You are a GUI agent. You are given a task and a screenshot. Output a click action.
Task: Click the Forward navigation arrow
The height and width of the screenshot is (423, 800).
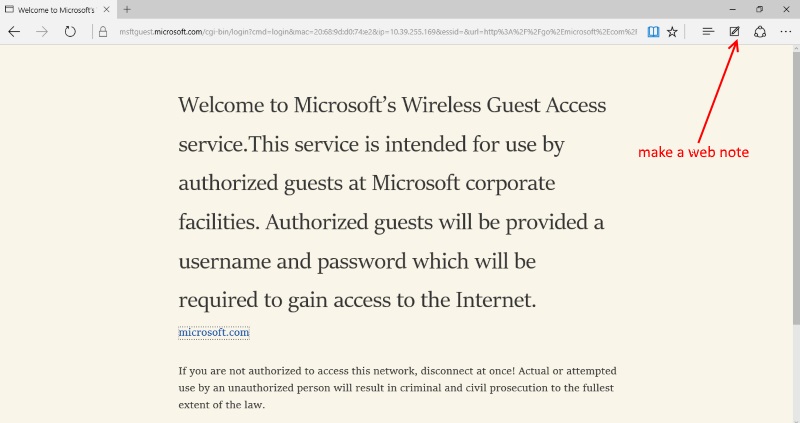[x=42, y=31]
